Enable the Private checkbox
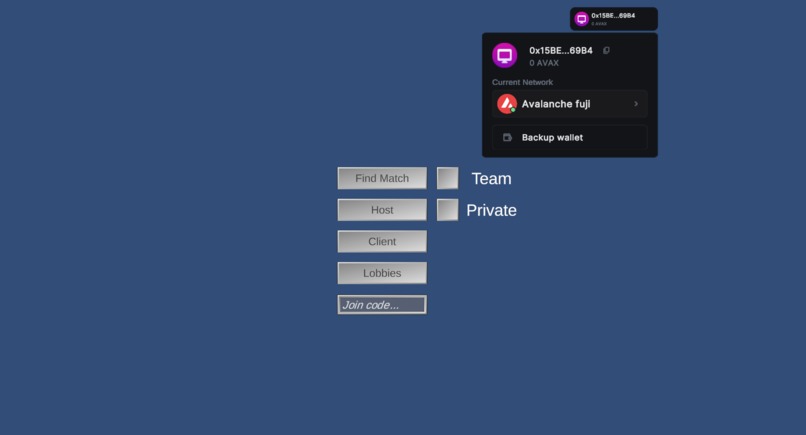 coord(448,210)
